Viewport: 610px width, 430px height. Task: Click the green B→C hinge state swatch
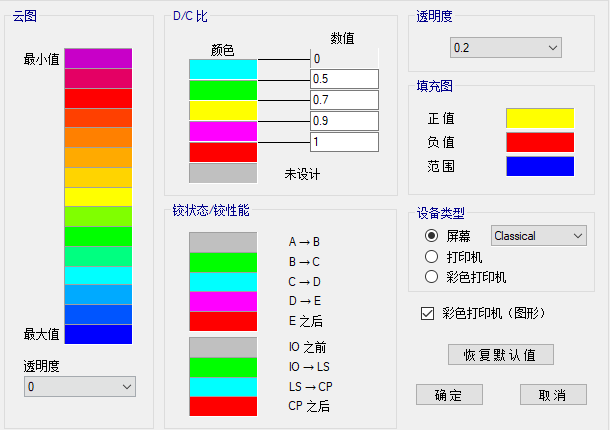click(223, 262)
